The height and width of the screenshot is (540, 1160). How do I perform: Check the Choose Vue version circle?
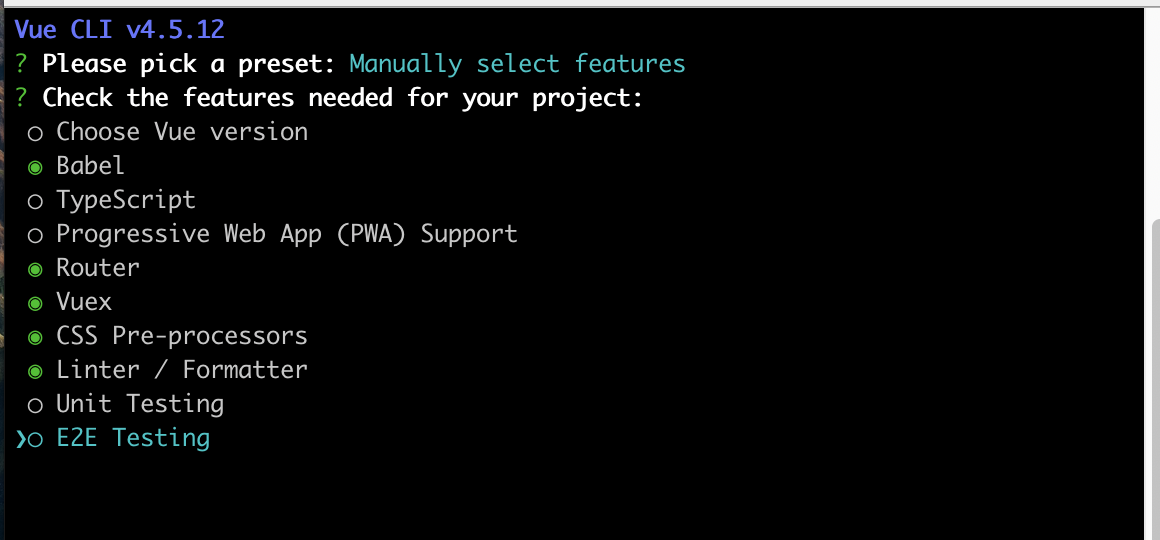tap(35, 134)
